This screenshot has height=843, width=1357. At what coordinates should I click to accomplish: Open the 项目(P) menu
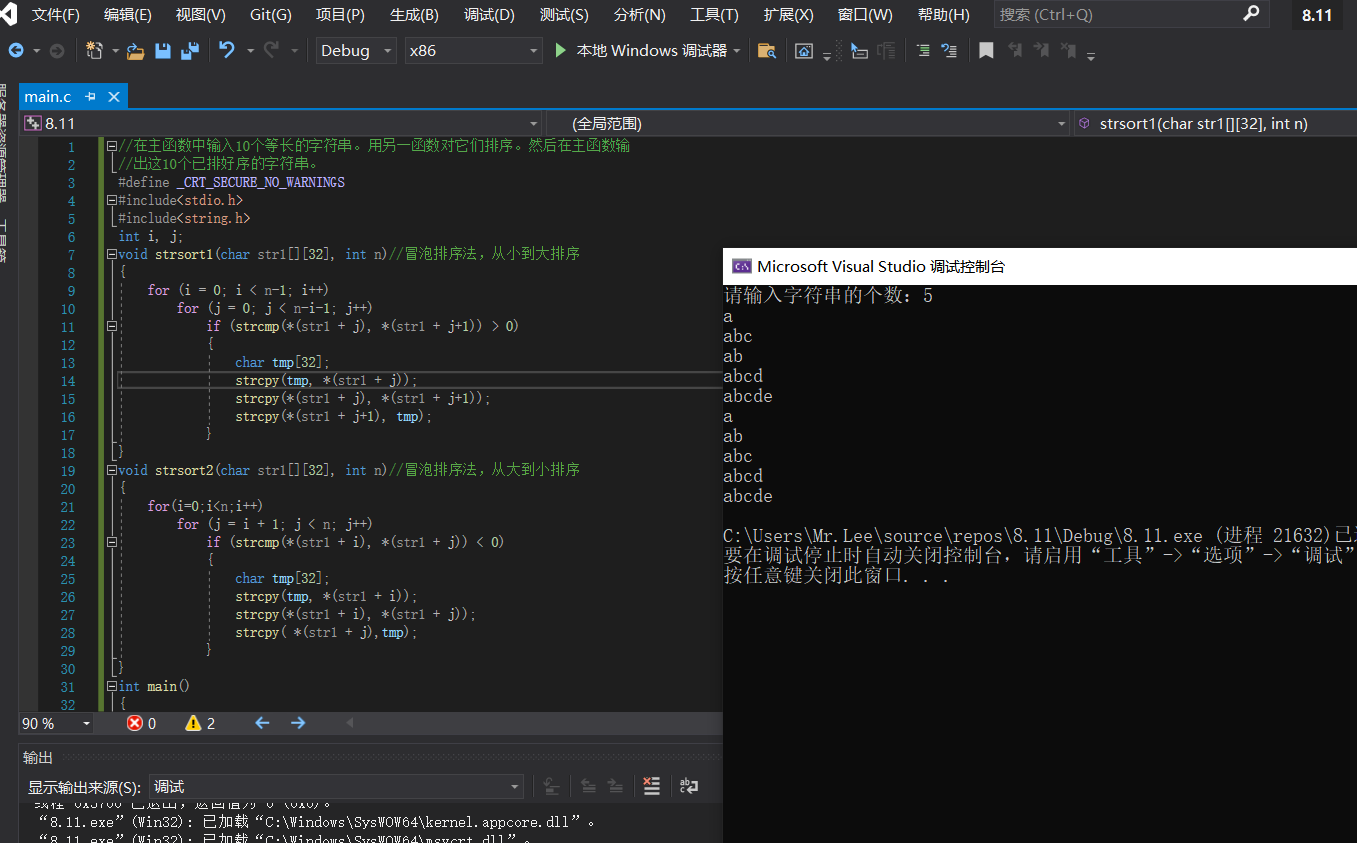340,15
